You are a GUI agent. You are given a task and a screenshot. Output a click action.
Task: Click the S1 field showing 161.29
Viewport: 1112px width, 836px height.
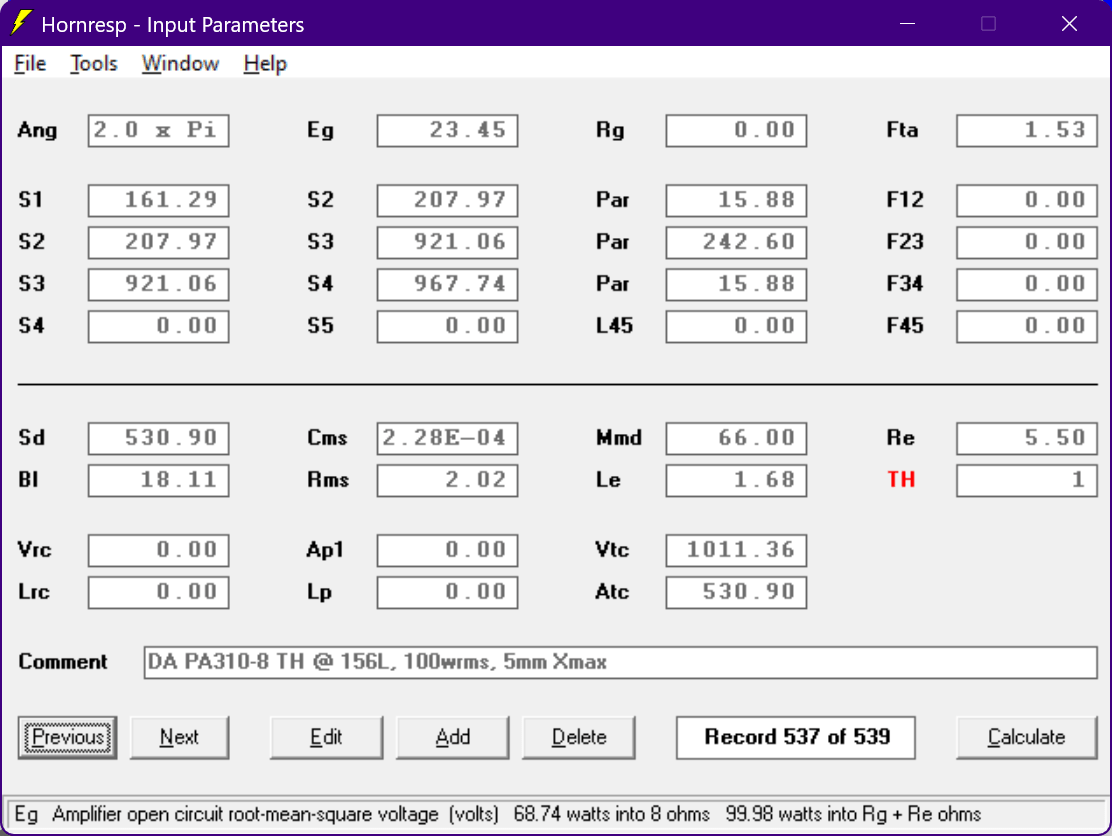click(x=158, y=200)
